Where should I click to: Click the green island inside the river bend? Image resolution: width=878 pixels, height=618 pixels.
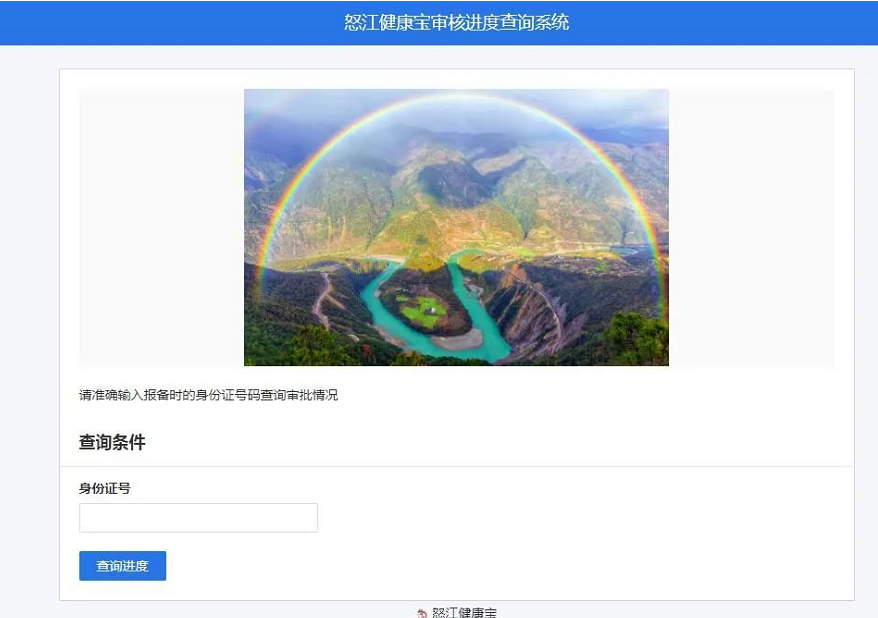pyautogui.click(x=424, y=311)
